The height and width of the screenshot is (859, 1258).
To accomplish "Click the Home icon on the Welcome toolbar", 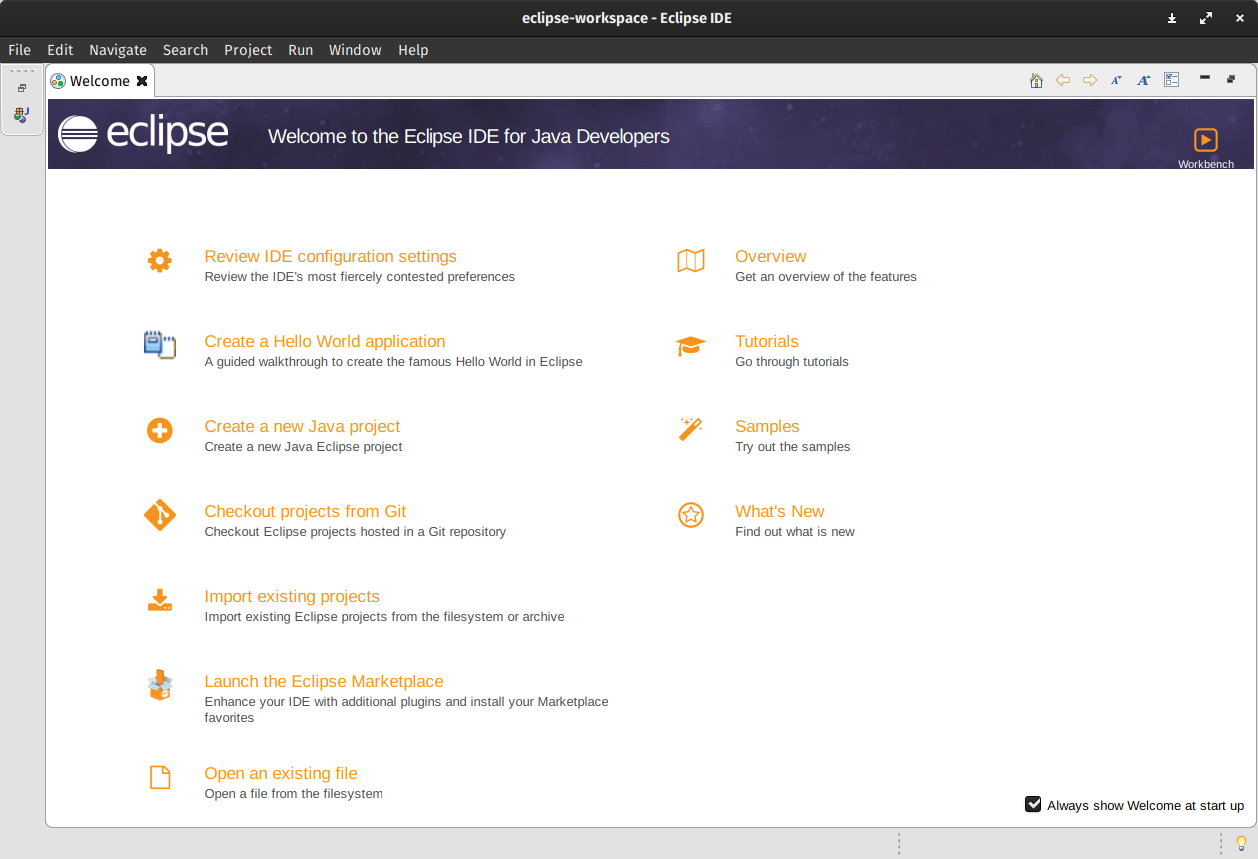I will (1036, 79).
